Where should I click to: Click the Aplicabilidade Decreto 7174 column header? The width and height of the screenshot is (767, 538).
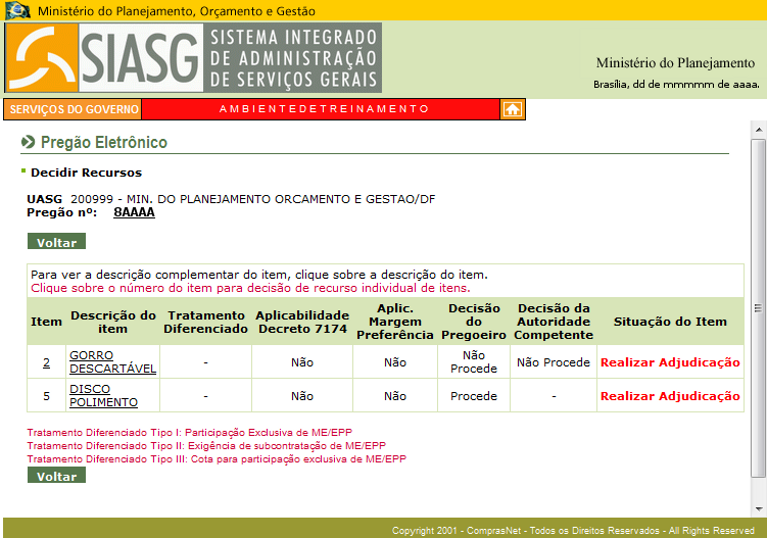coord(302,322)
